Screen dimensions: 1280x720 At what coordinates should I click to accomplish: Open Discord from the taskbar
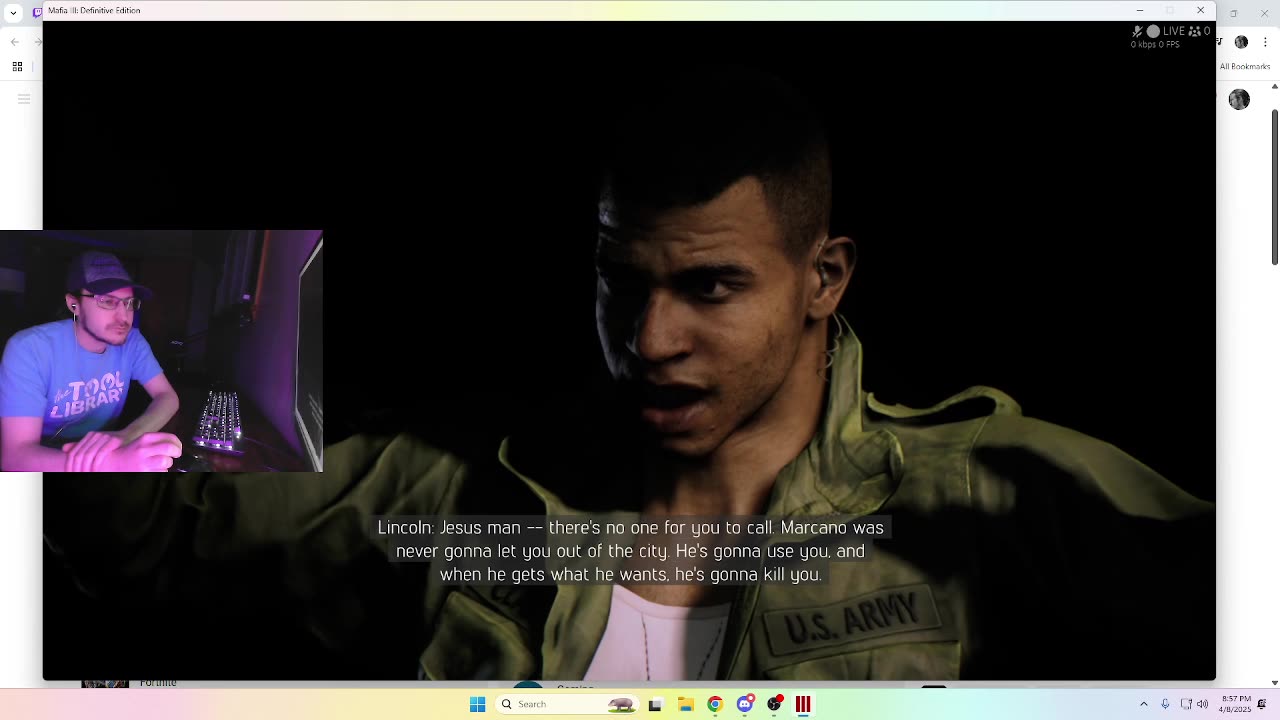(744, 704)
